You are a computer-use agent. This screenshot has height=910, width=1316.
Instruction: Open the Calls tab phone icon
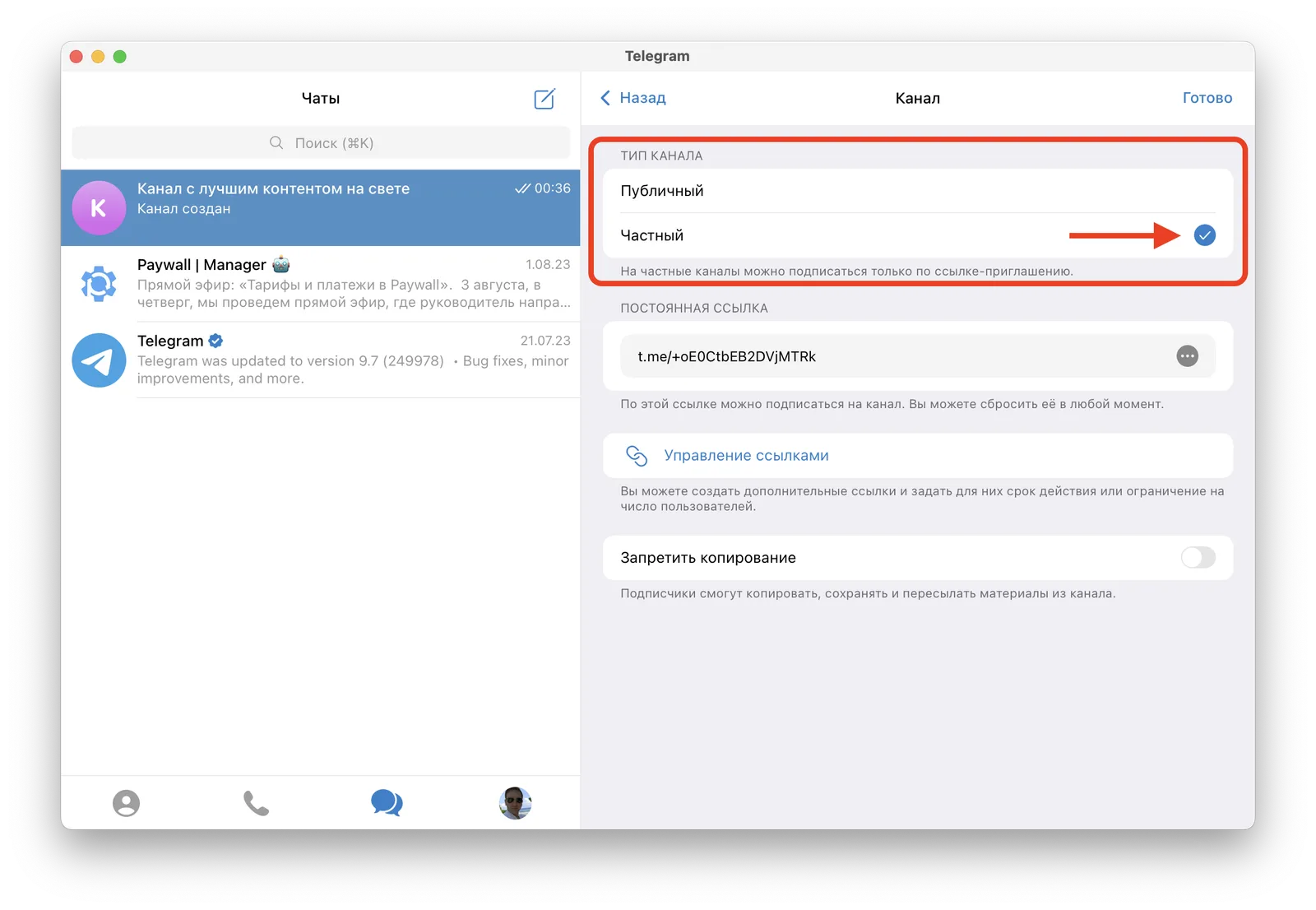256,803
